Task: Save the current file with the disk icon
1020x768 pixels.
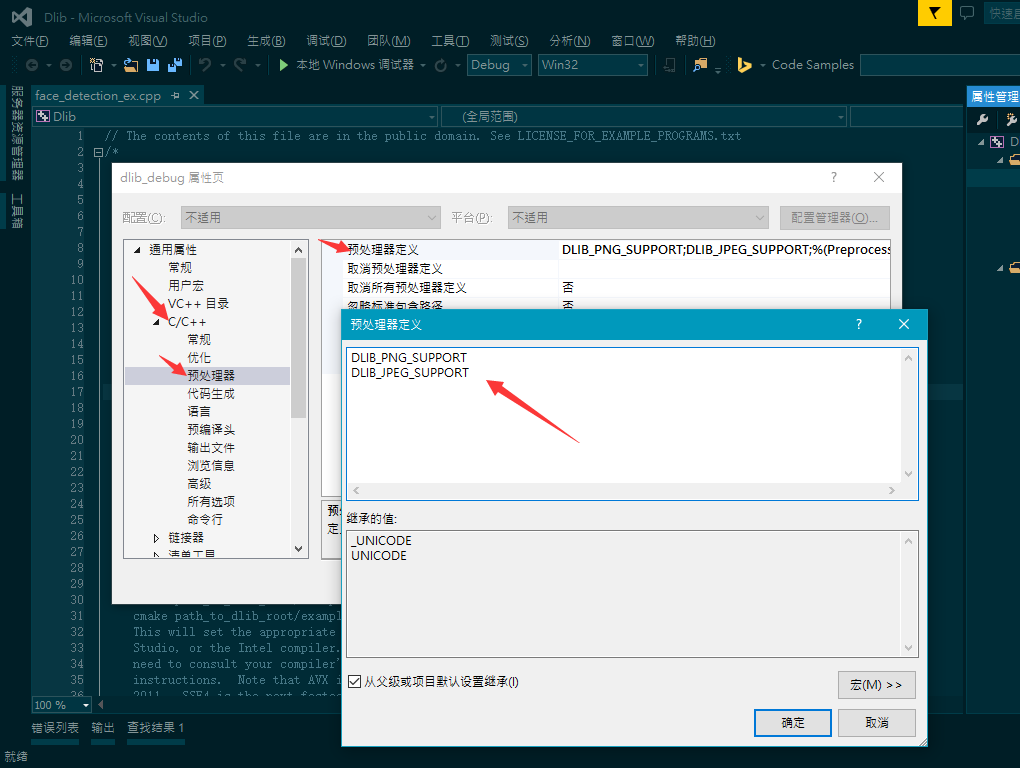Action: [x=153, y=65]
